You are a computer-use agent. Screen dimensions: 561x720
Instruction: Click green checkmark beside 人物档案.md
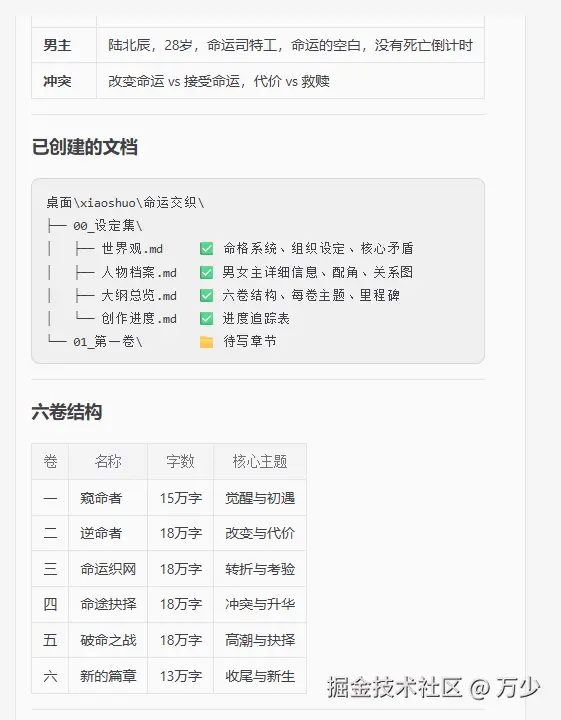click(x=207, y=272)
